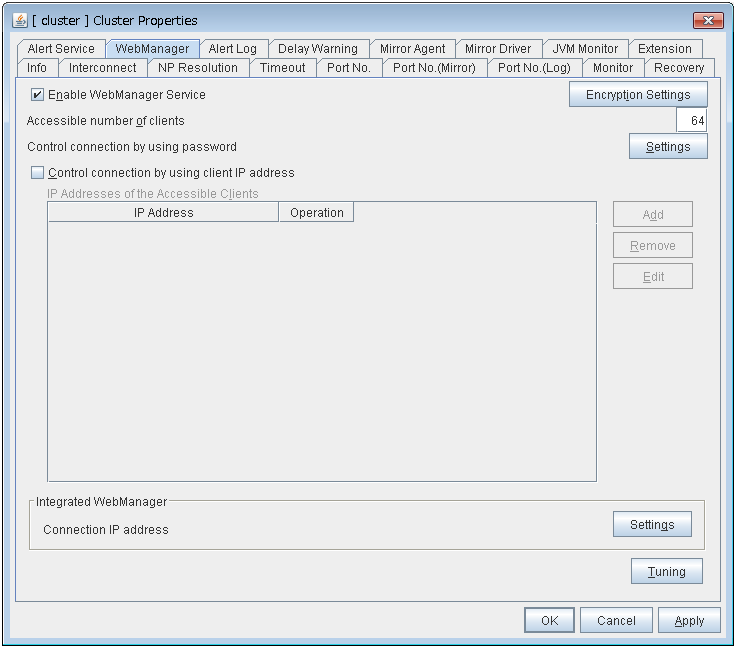The width and height of the screenshot is (736, 648).
Task: Open Integrated WebManager Settings button
Action: [652, 525]
